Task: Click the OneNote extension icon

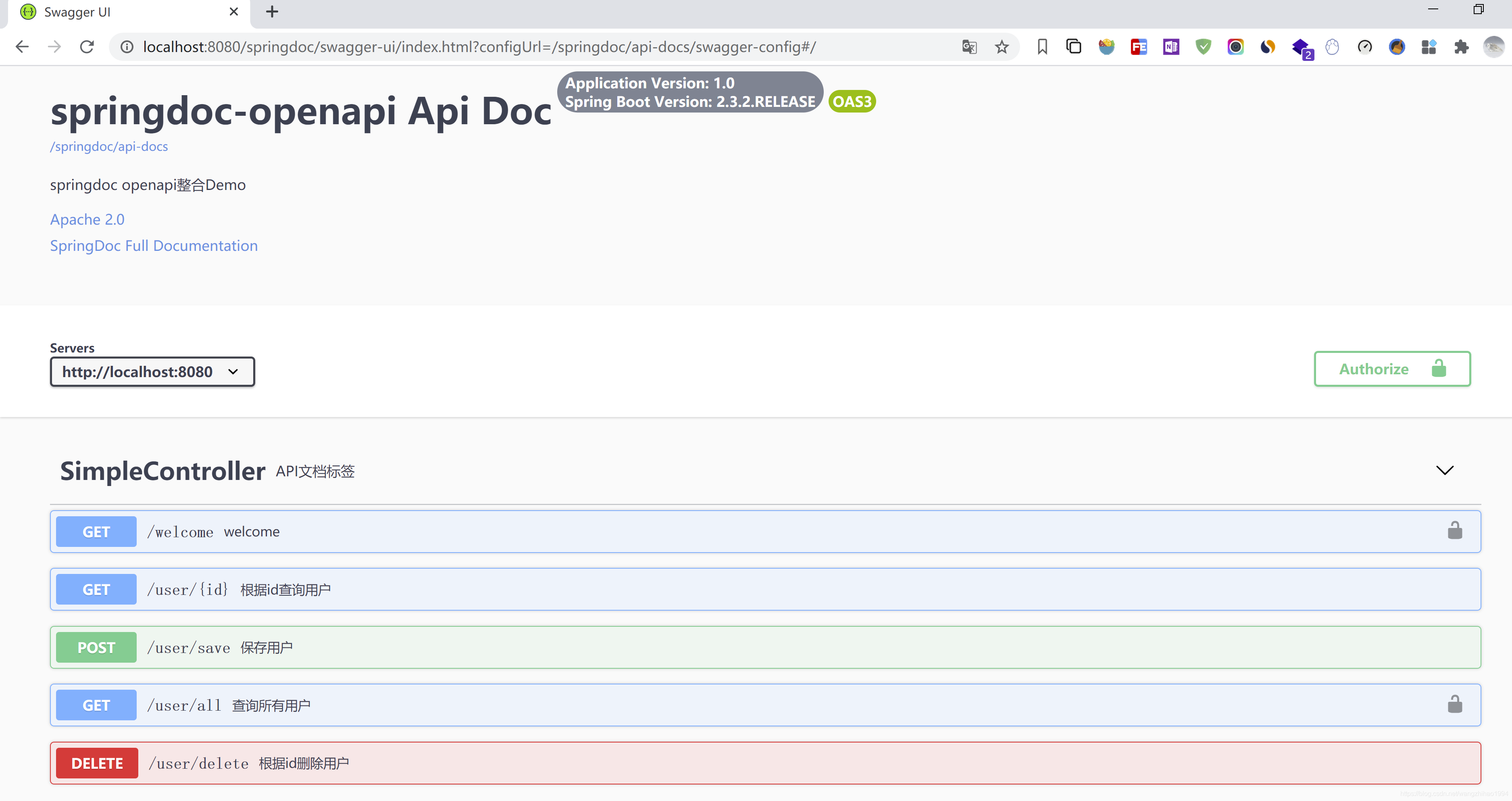Action: pos(1170,46)
